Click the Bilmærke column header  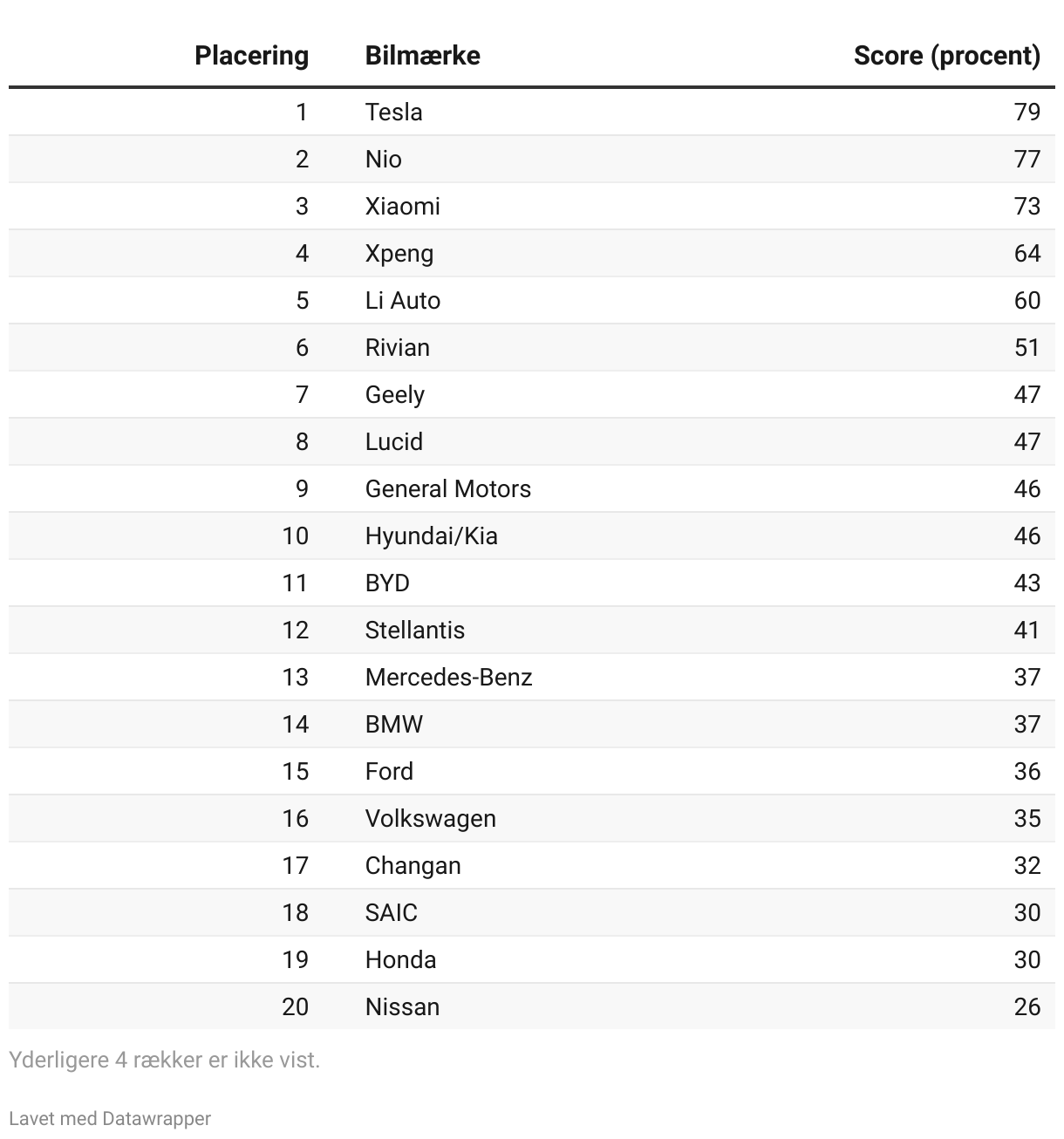pyautogui.click(x=422, y=56)
